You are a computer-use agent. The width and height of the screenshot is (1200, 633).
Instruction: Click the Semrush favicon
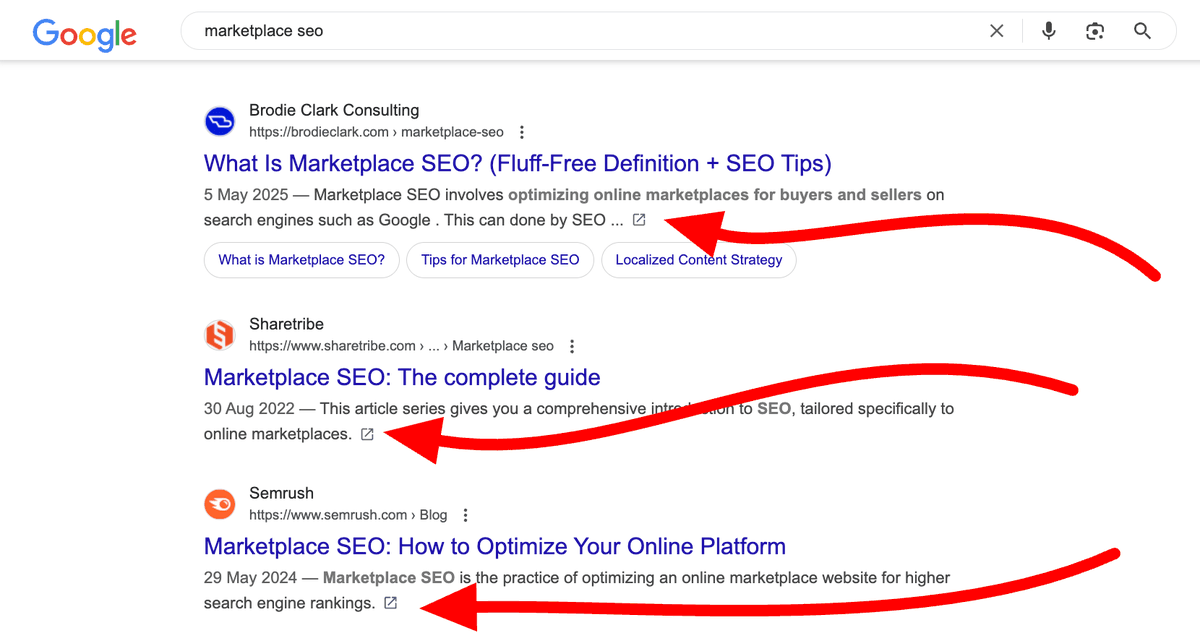click(x=219, y=504)
